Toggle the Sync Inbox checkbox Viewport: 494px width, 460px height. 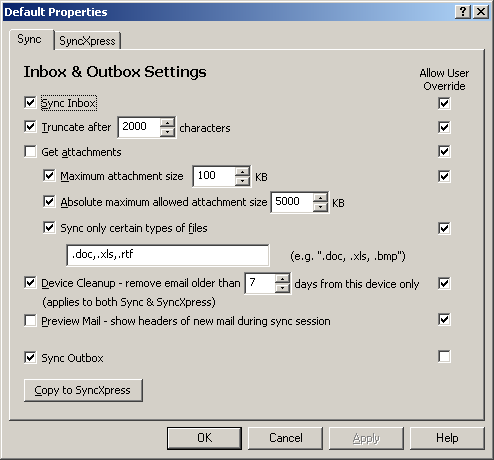point(30,102)
